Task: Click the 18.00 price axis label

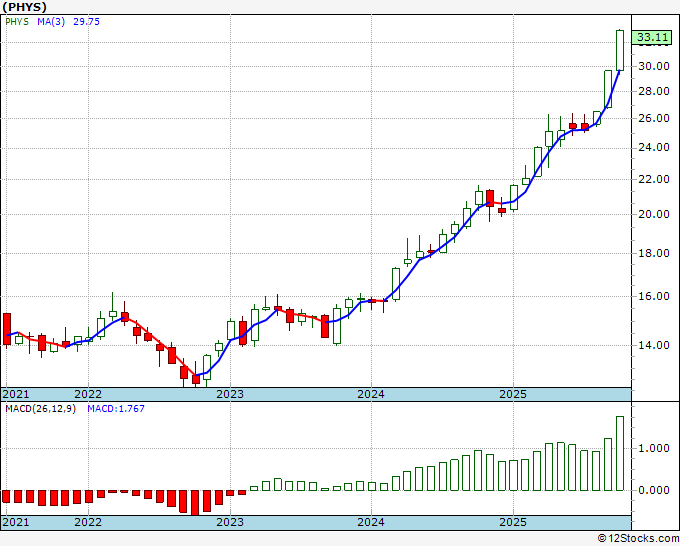Action: [654, 253]
